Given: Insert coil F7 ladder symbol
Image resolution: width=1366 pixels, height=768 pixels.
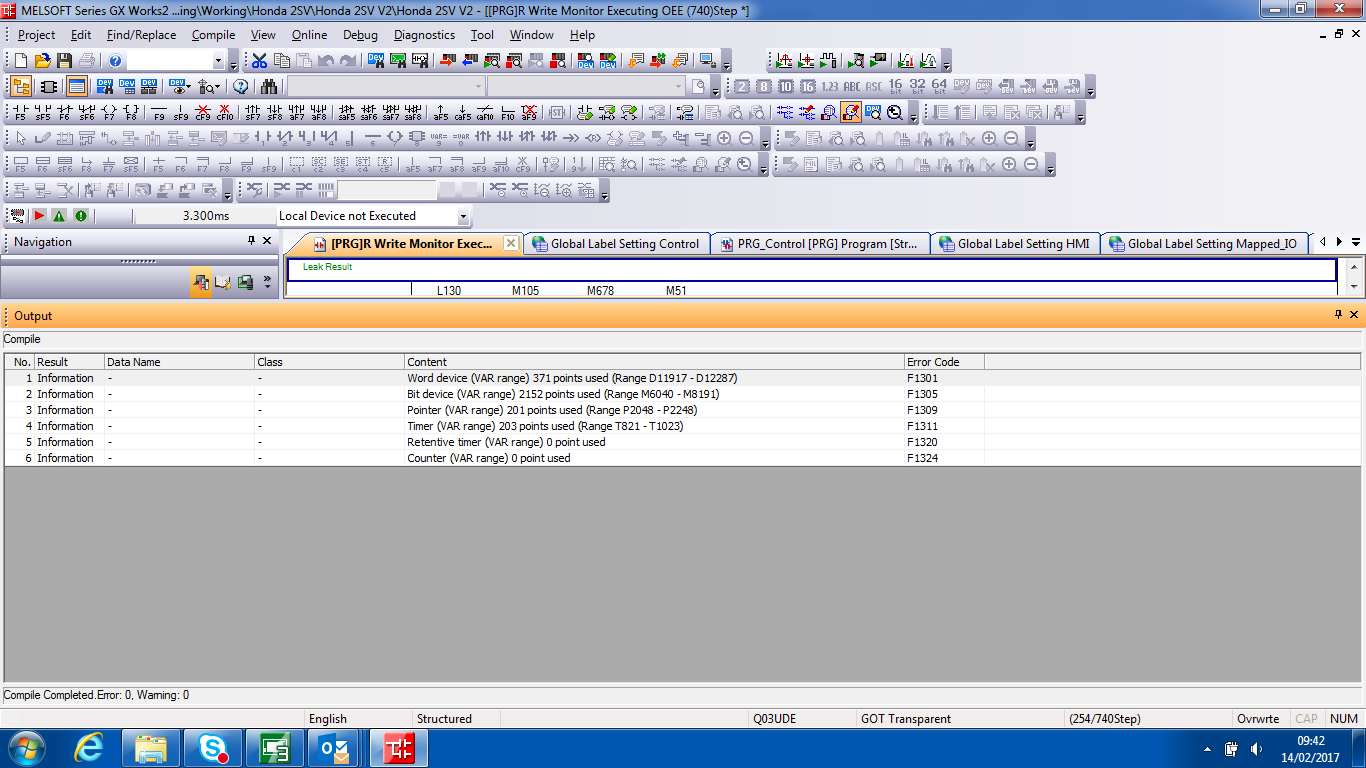Looking at the screenshot, I should [x=109, y=113].
